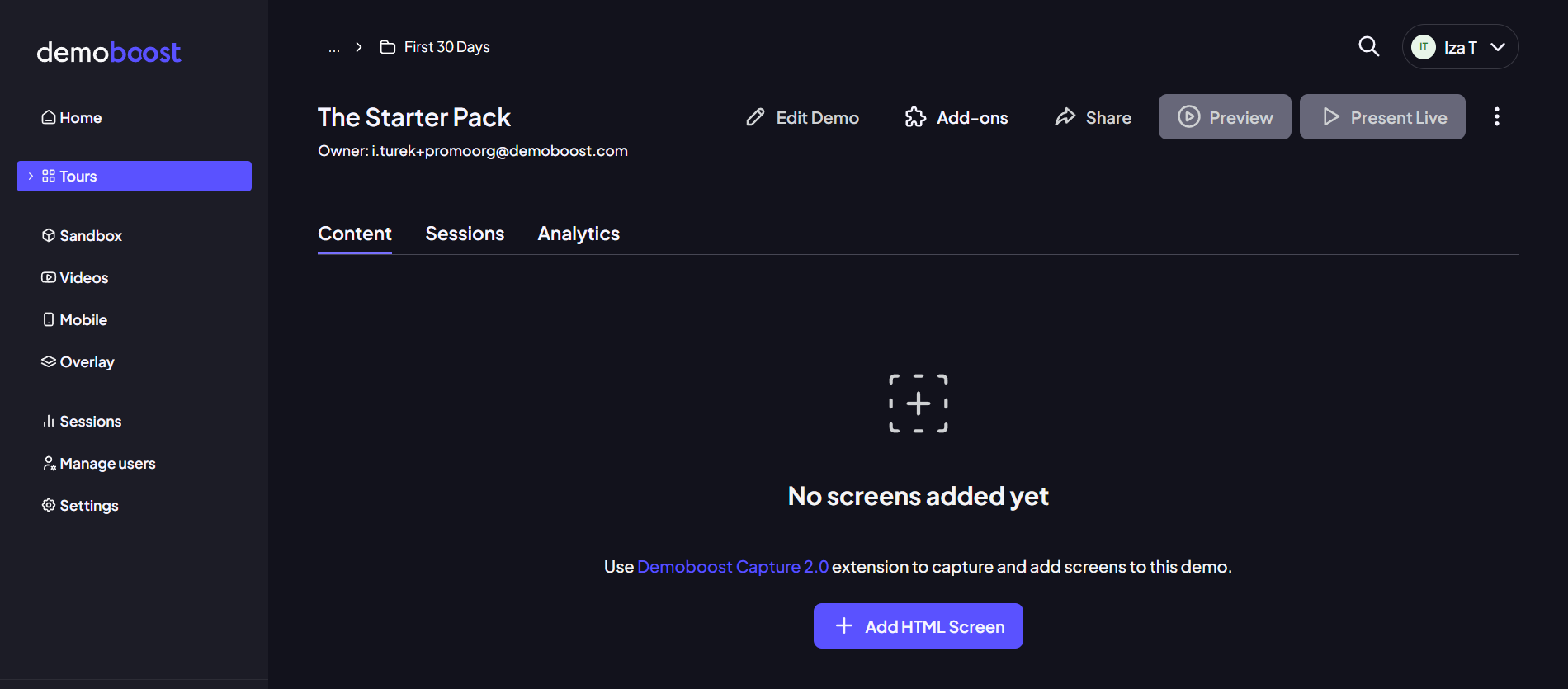Open Videos section
This screenshot has height=689, width=1568.
[x=75, y=277]
